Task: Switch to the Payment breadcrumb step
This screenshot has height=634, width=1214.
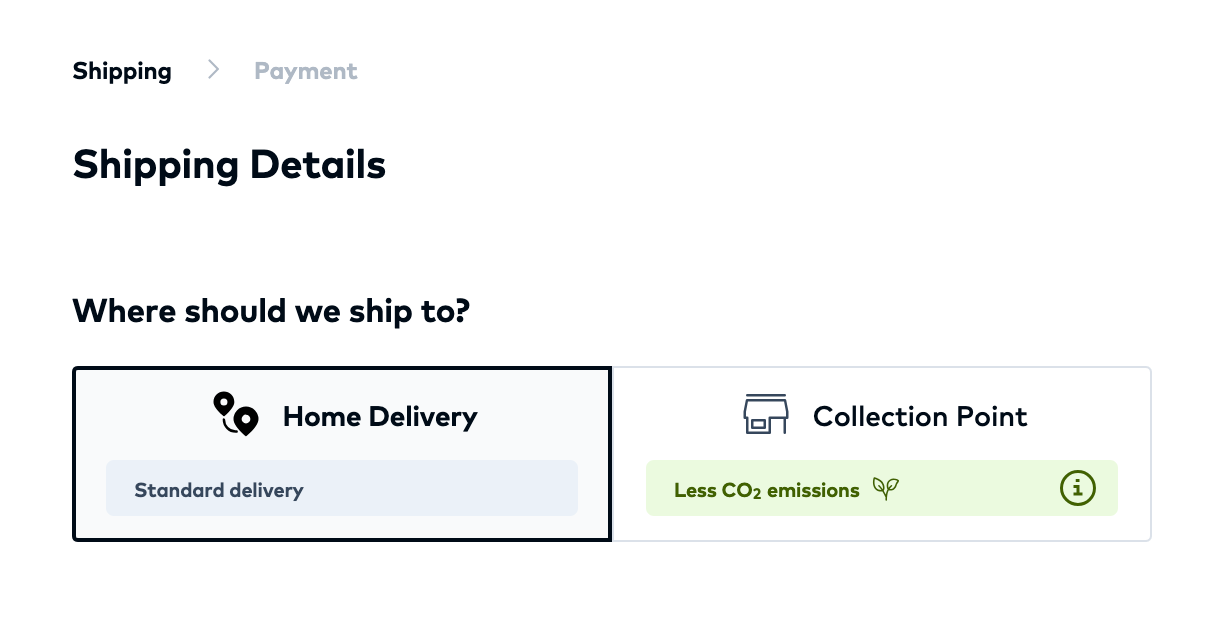Action: click(305, 71)
